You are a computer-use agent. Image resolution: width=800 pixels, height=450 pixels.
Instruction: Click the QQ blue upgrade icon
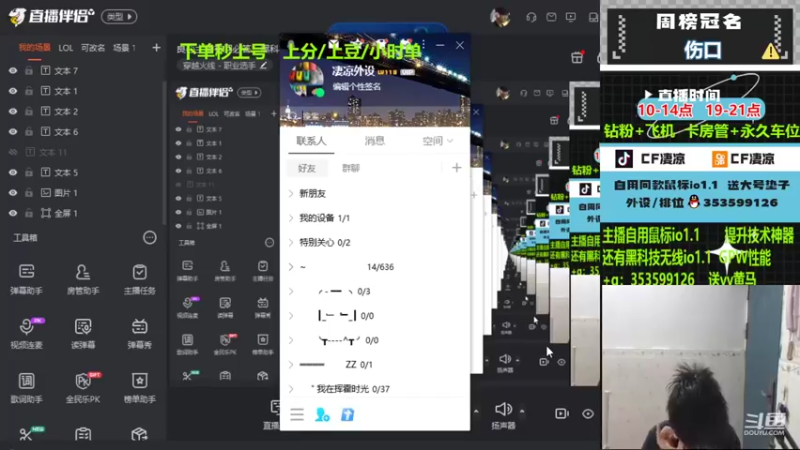(x=347, y=414)
